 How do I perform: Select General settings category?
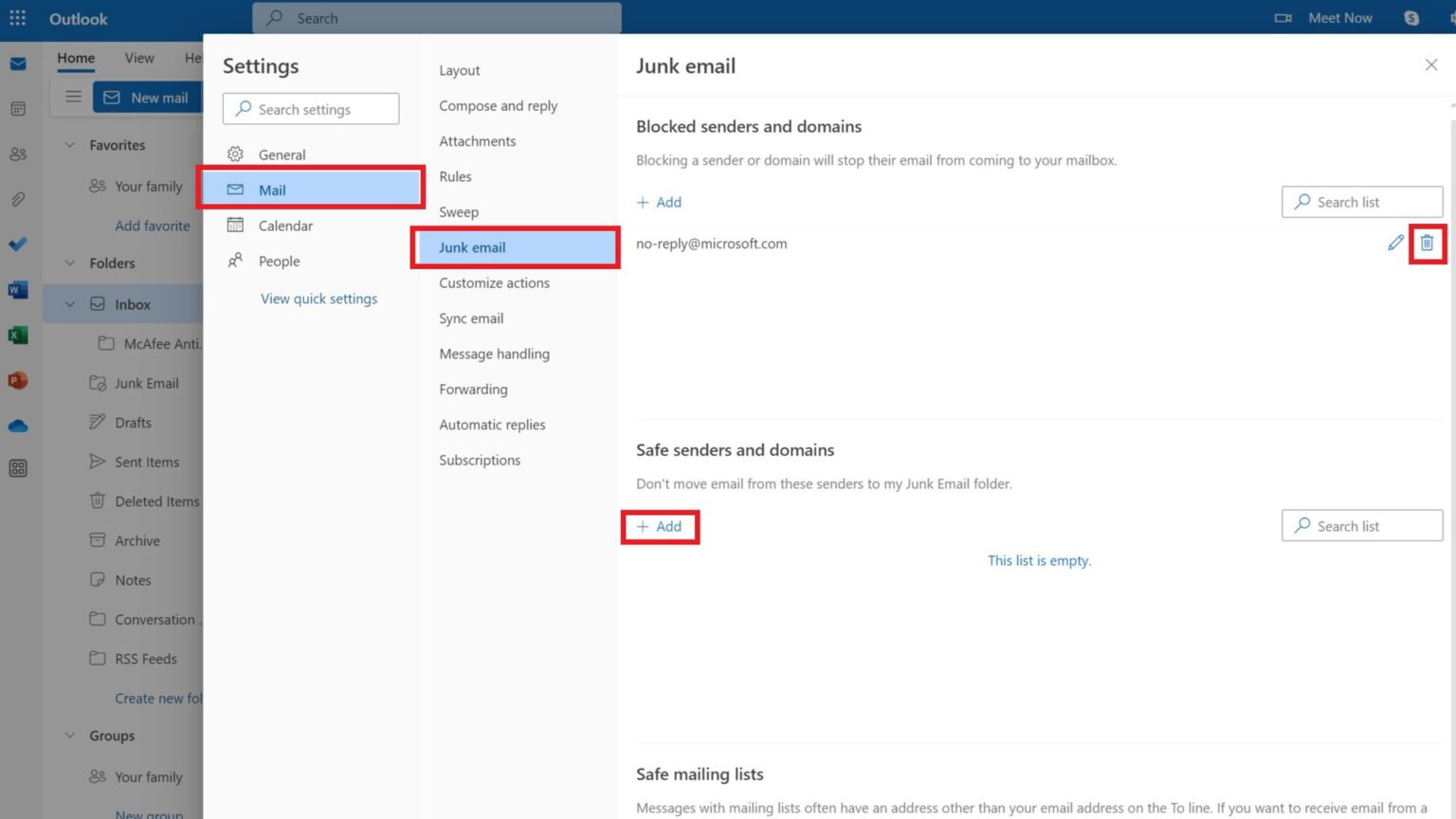pyautogui.click(x=311, y=155)
